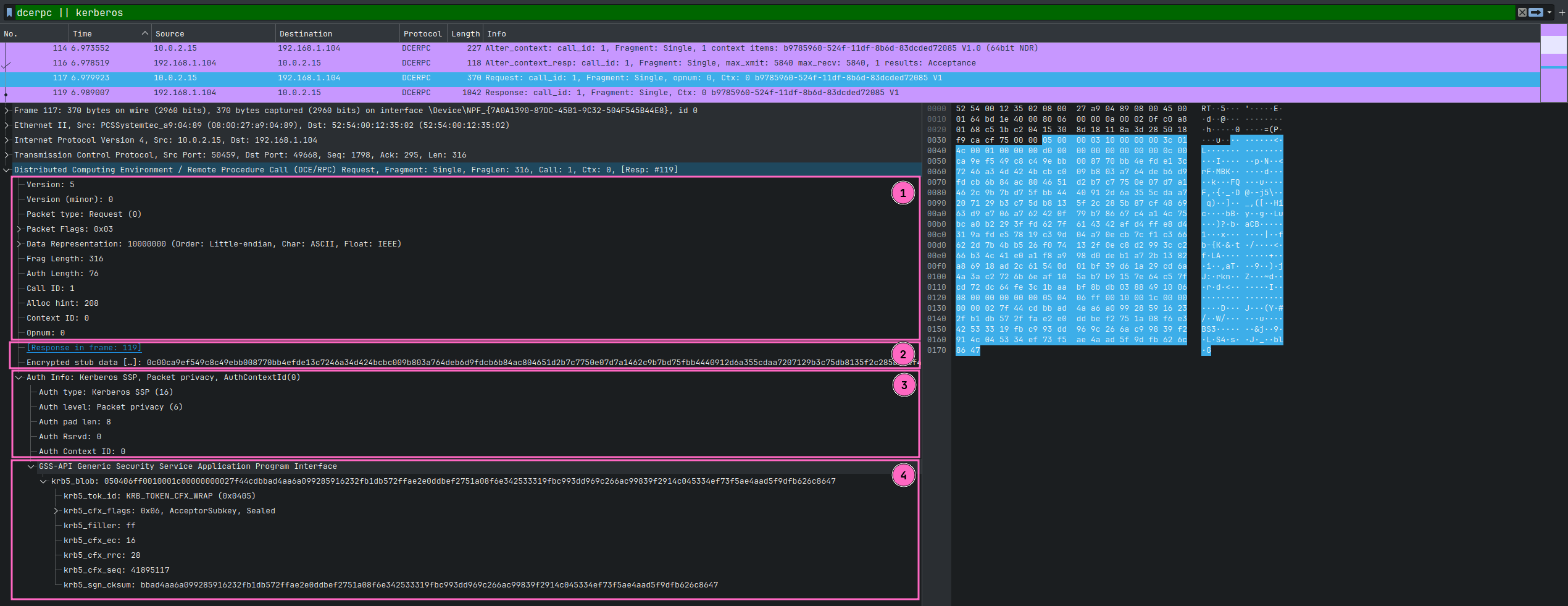Sort by the Source column header
This screenshot has height=606, width=1568.
[213, 34]
